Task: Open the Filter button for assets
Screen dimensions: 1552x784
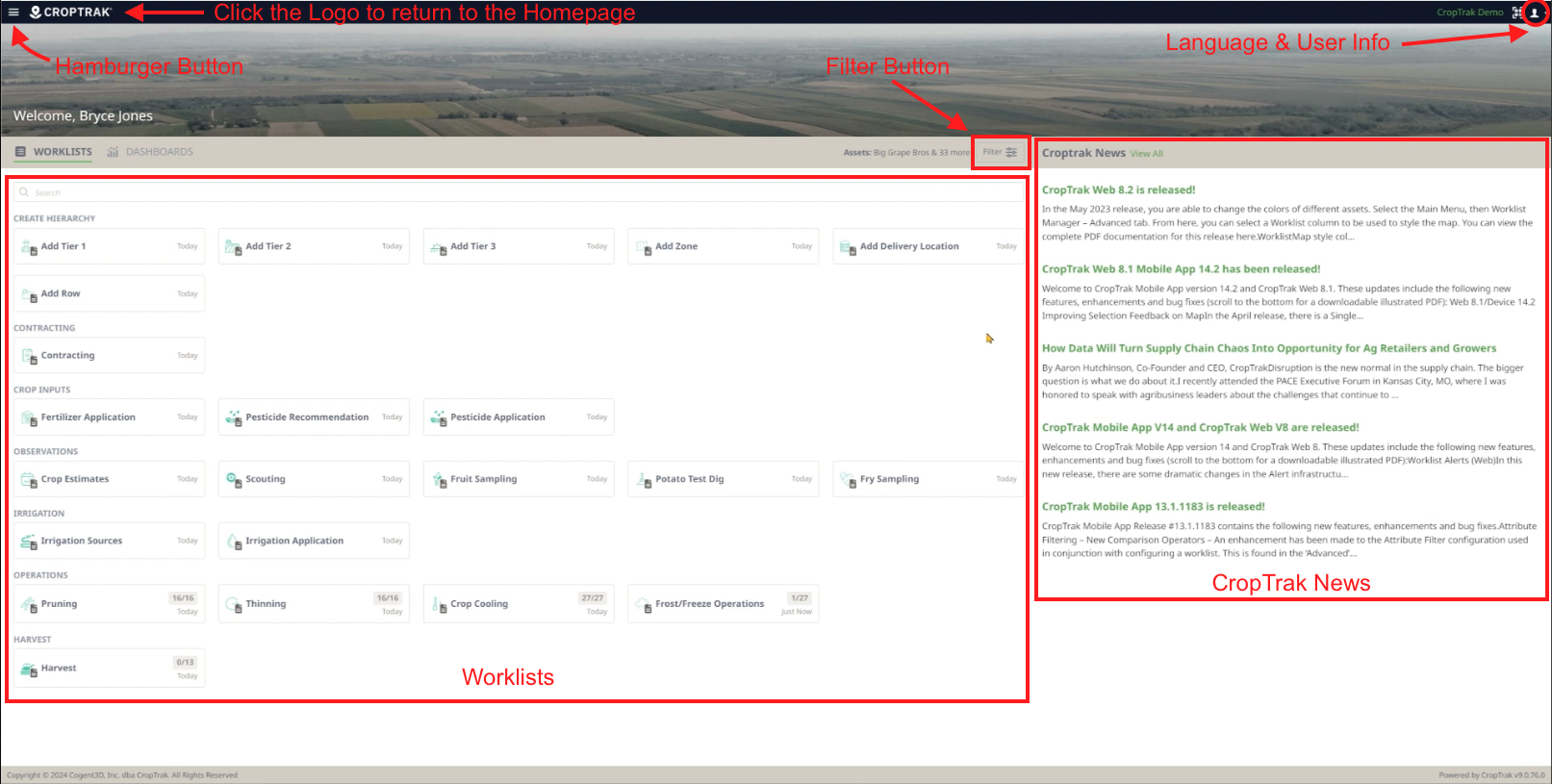Action: (1000, 152)
